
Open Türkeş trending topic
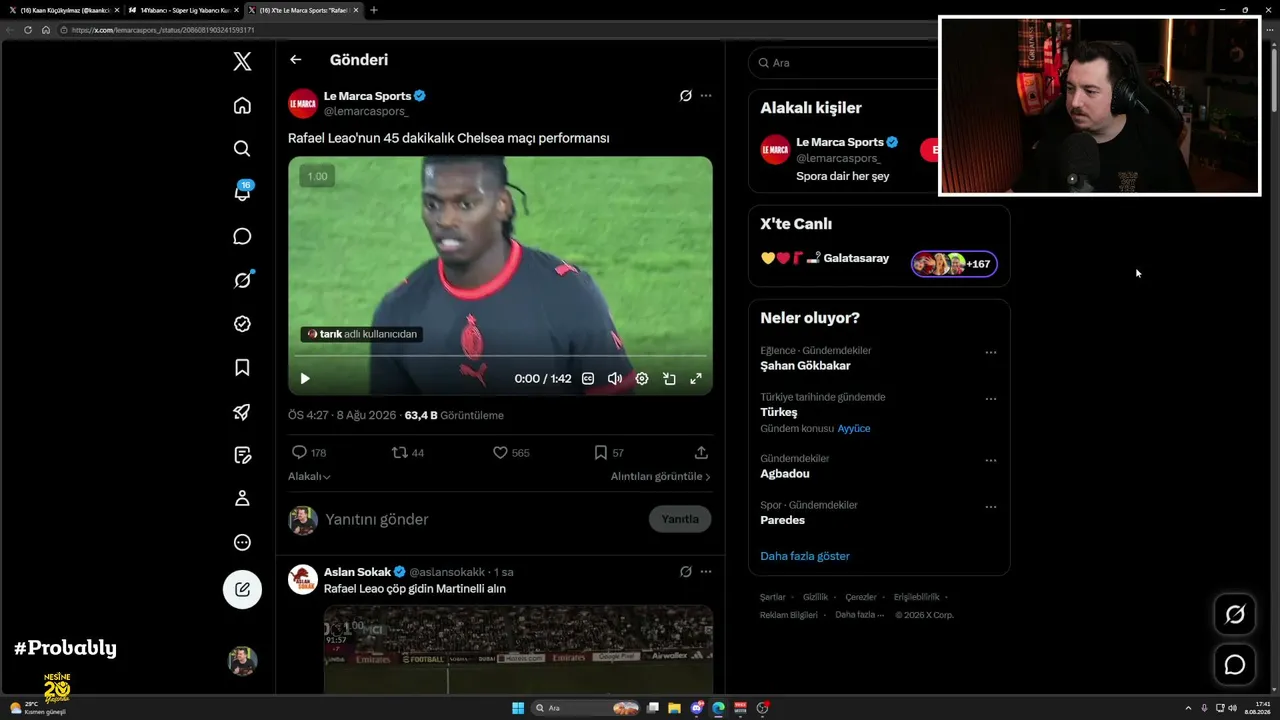click(x=779, y=412)
